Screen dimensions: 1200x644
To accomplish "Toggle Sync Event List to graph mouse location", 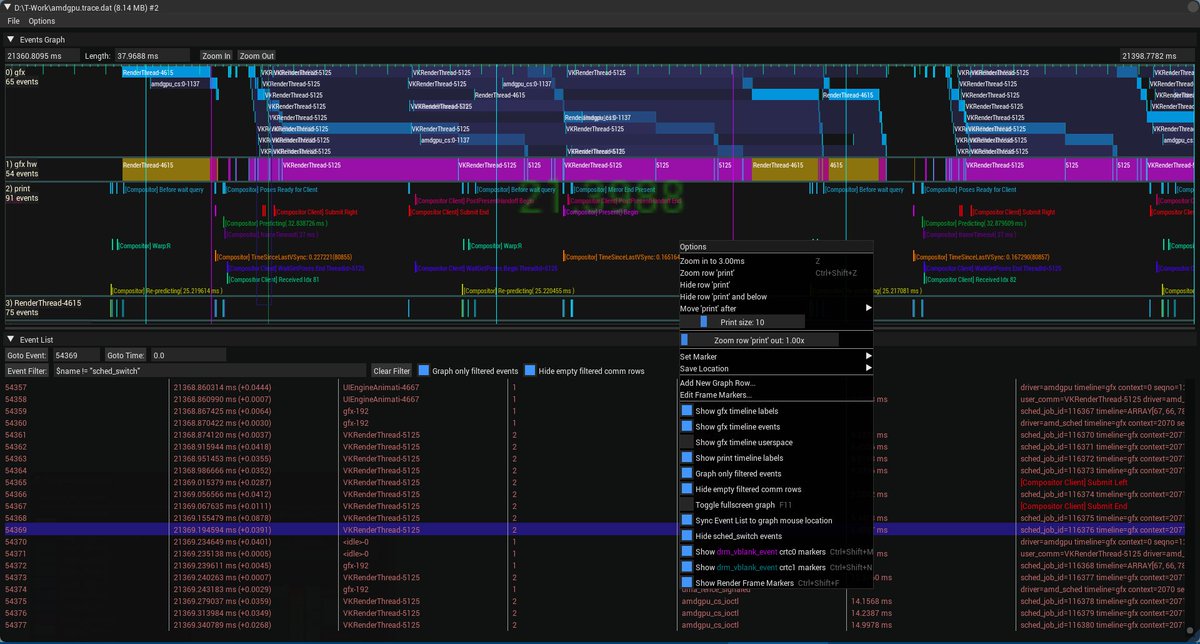I will tap(686, 520).
